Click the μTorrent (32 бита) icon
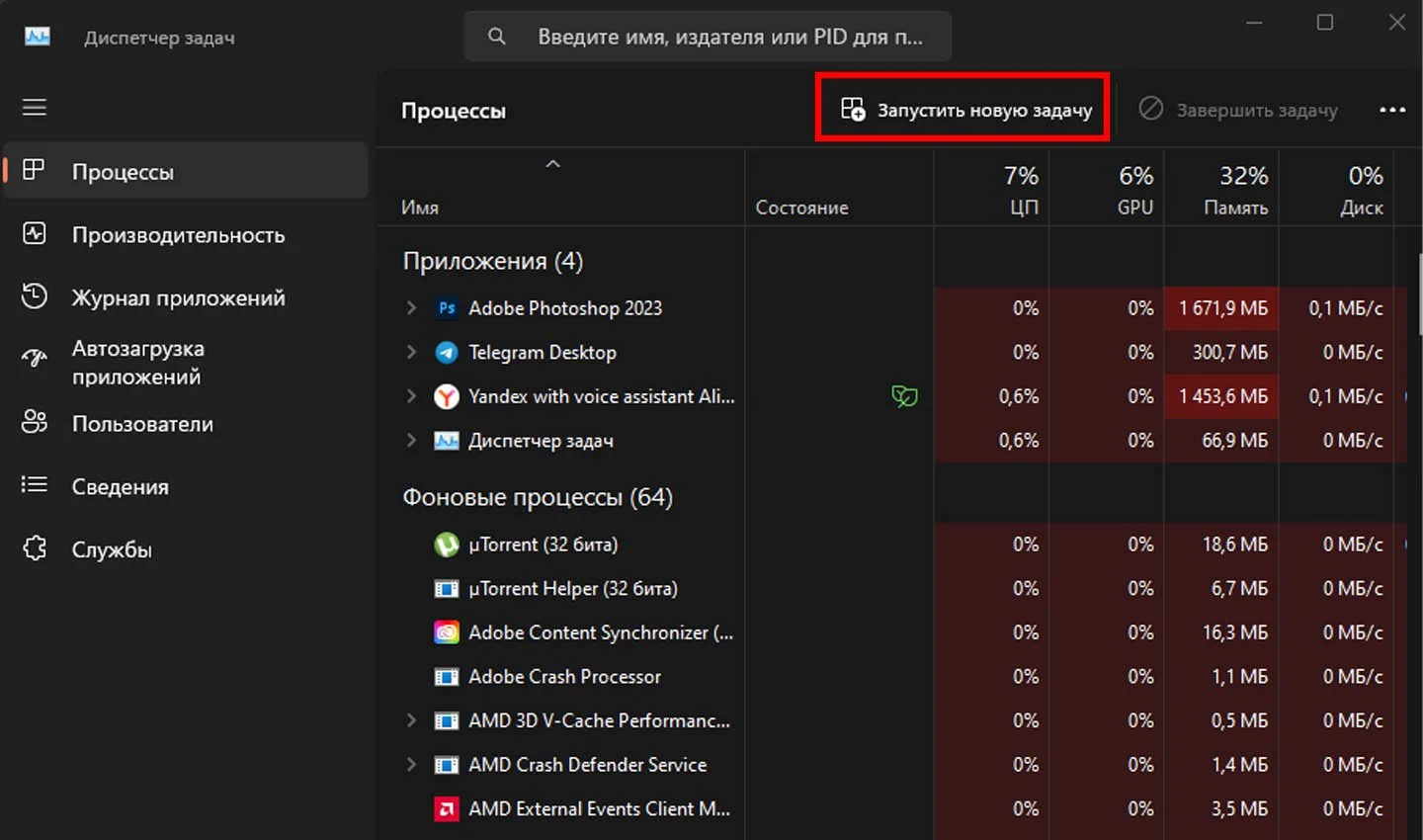The height and width of the screenshot is (840, 1423). [447, 545]
